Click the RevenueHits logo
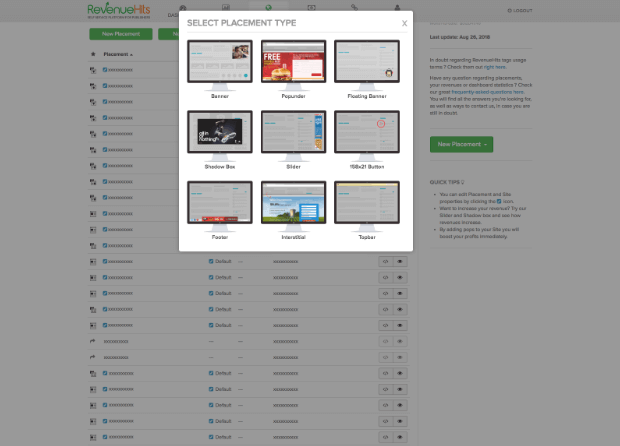This screenshot has height=446, width=620. tap(119, 11)
